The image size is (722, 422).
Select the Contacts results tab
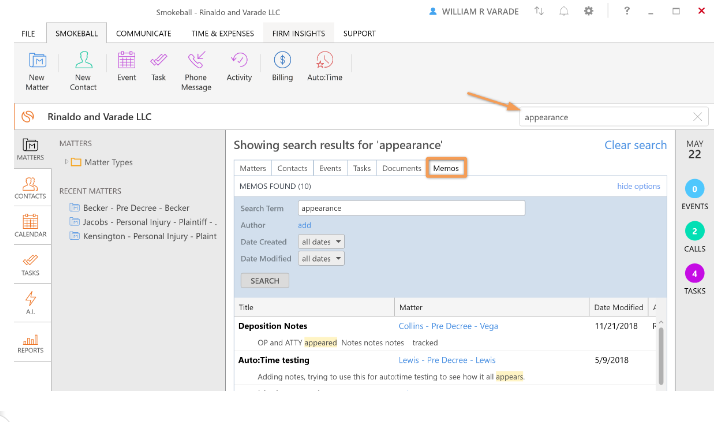click(x=292, y=168)
